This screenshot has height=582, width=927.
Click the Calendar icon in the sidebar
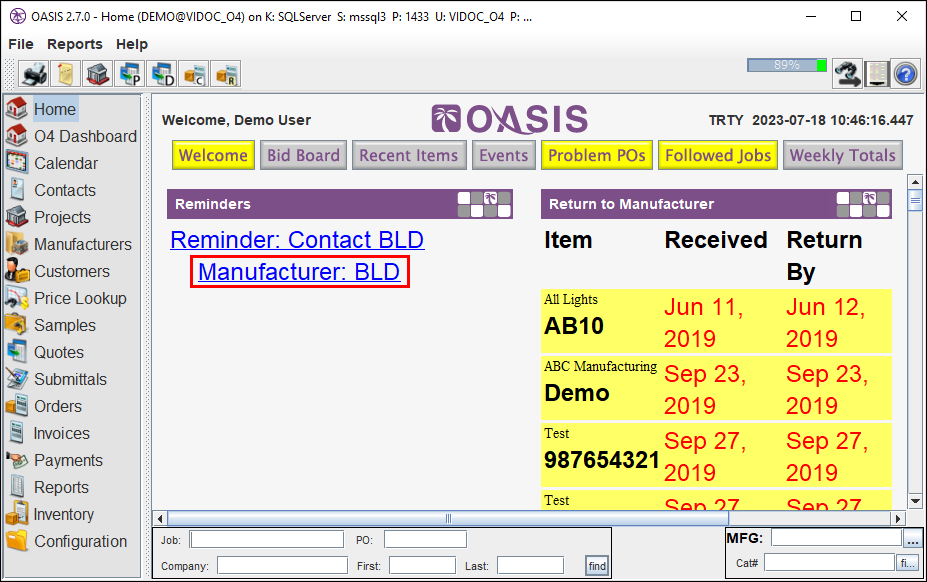pos(17,163)
